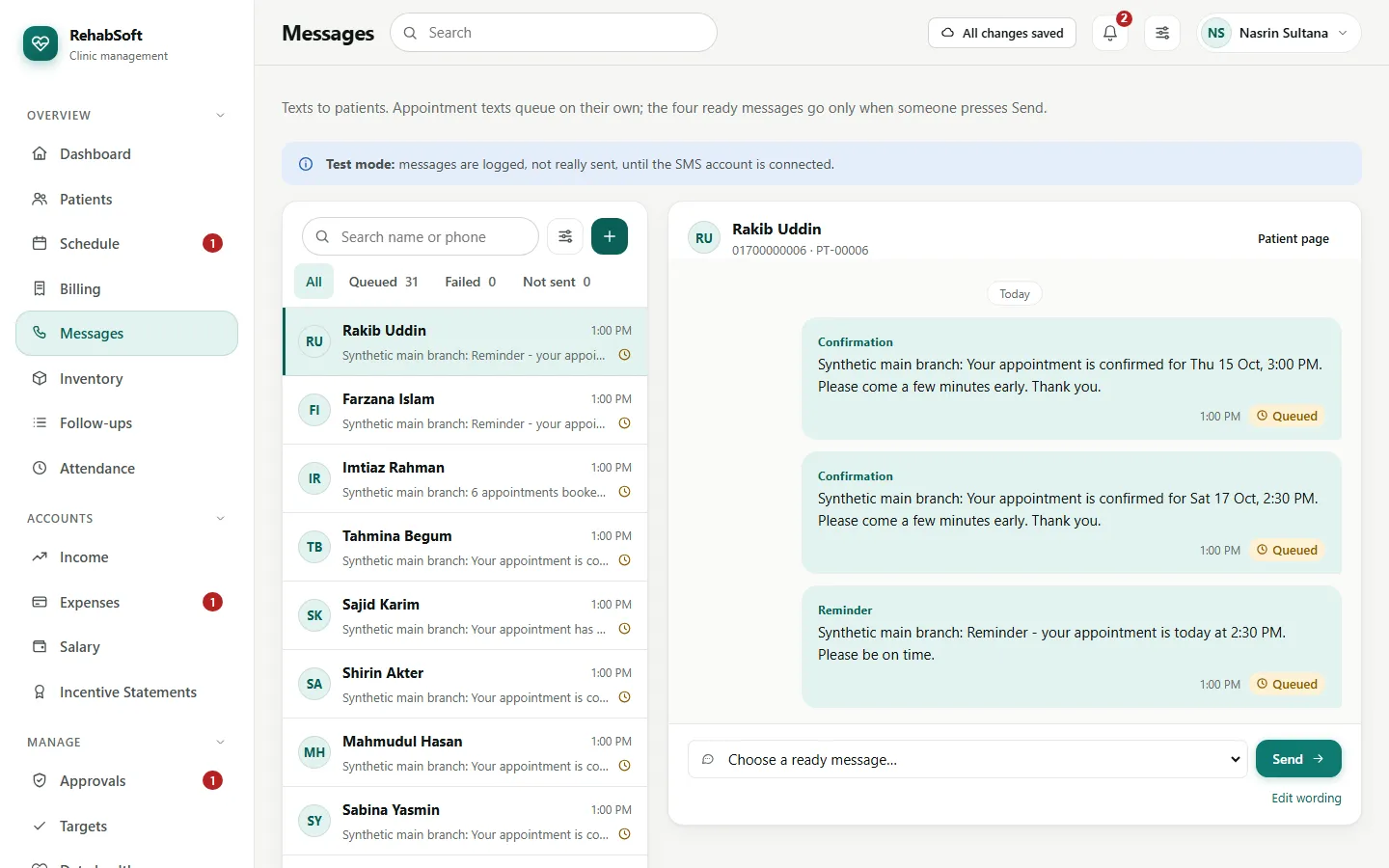This screenshot has width=1389, height=868.
Task: Click the Follow-ups list icon
Action: [x=40, y=422]
